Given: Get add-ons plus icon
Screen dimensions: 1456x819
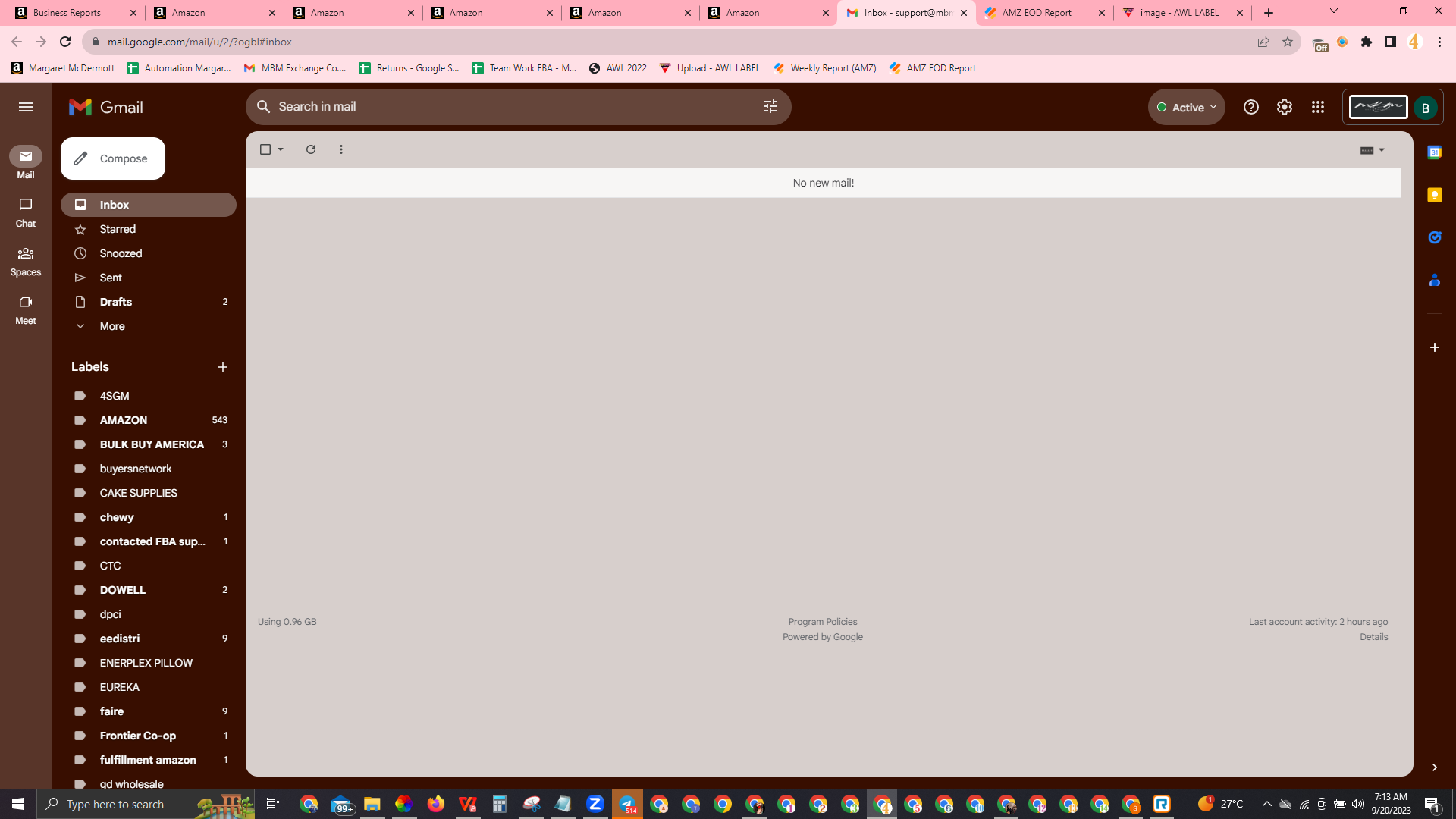Looking at the screenshot, I should 1435,347.
